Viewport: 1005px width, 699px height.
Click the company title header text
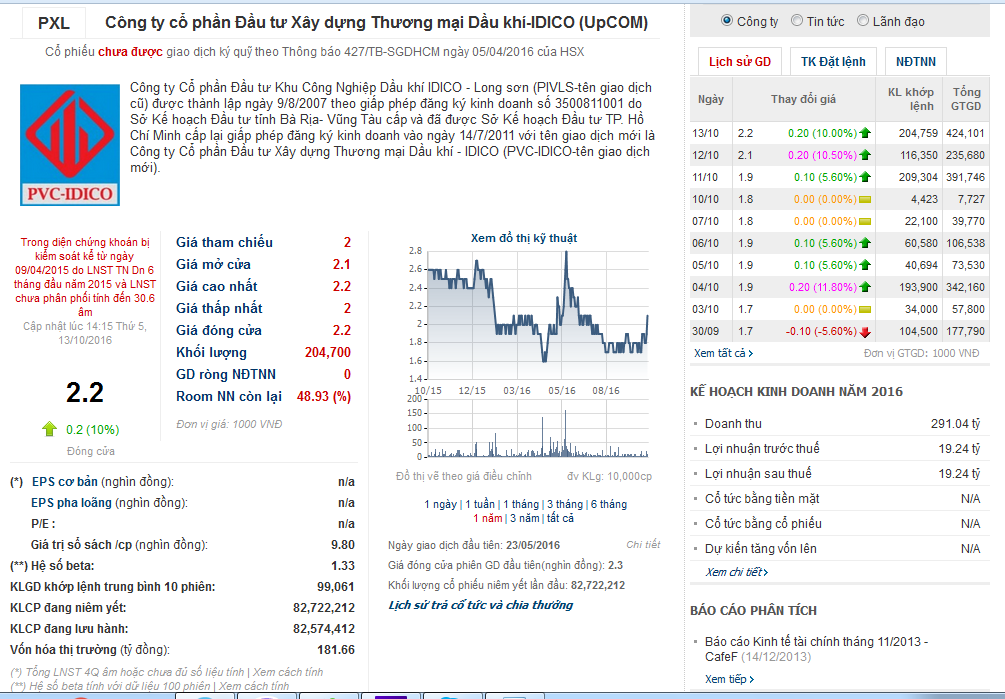click(x=376, y=23)
